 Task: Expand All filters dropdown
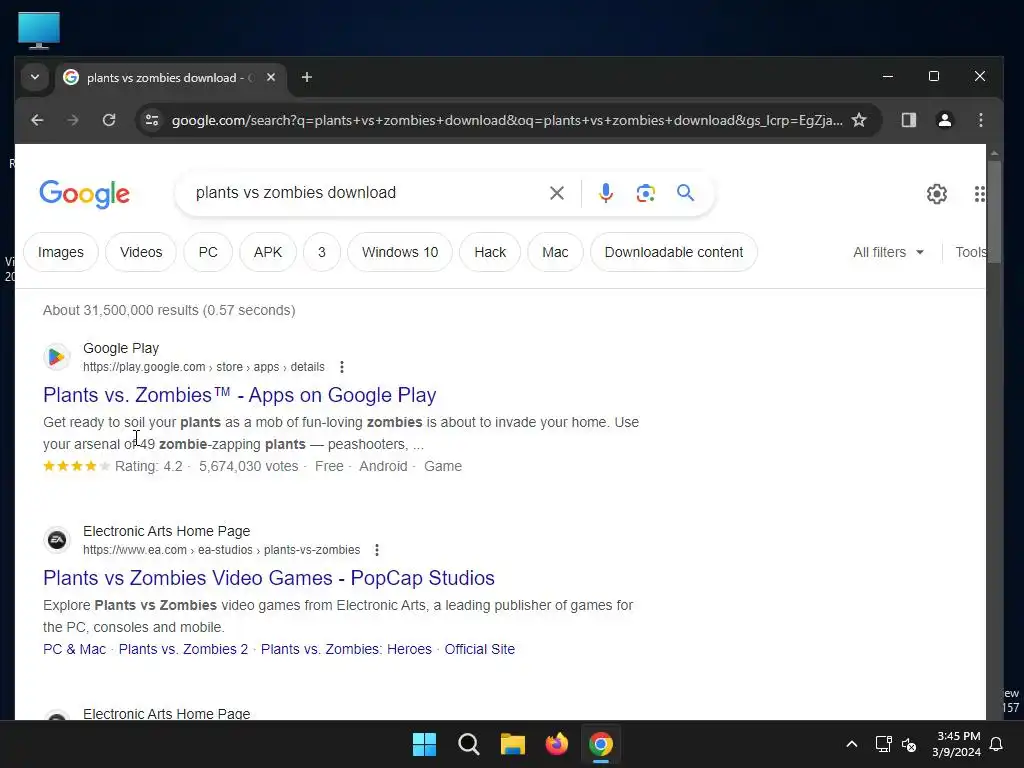pyautogui.click(x=888, y=252)
